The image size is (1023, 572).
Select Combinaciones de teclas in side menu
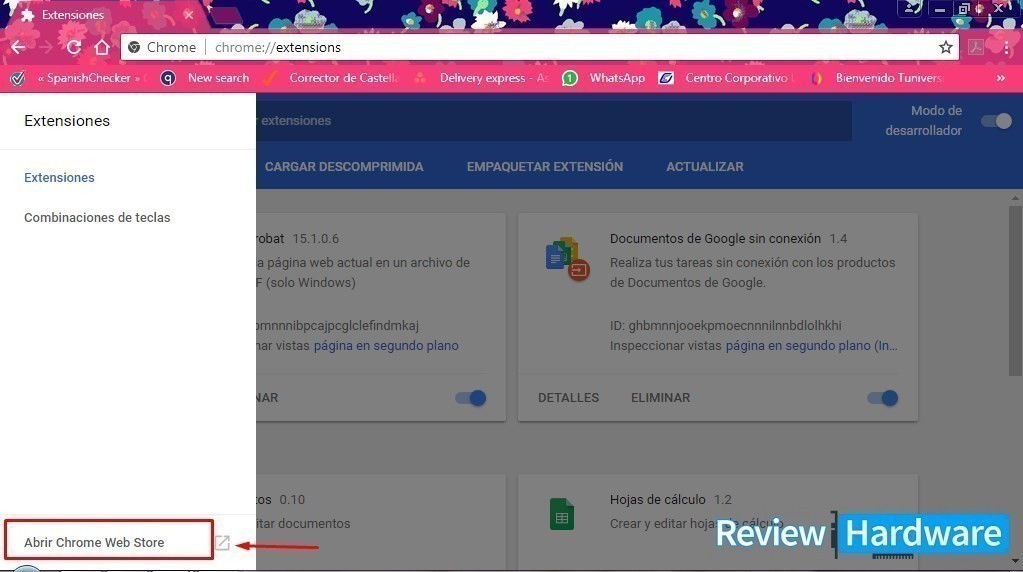[97, 217]
